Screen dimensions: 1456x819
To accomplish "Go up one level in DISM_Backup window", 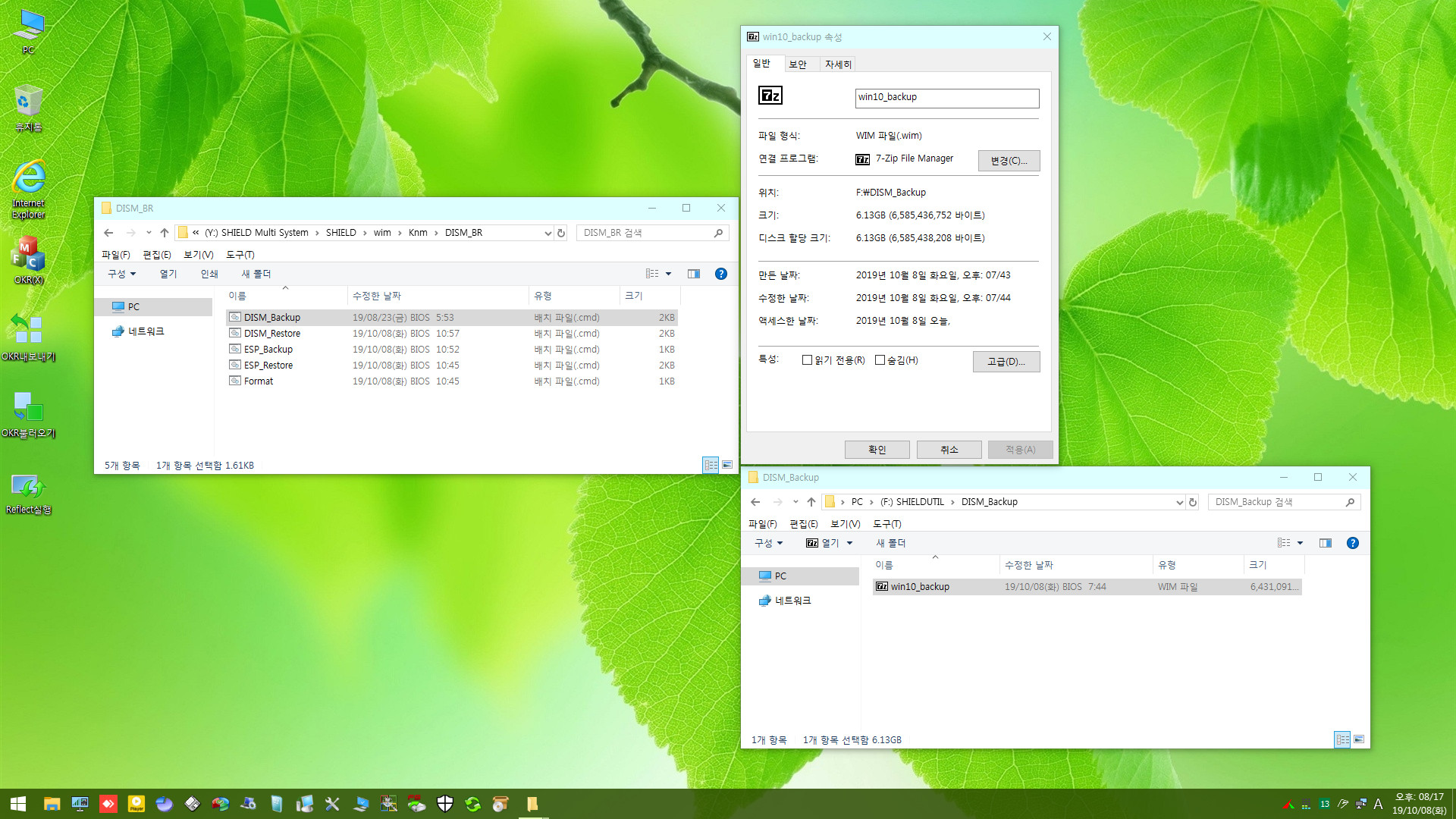I will click(x=811, y=502).
